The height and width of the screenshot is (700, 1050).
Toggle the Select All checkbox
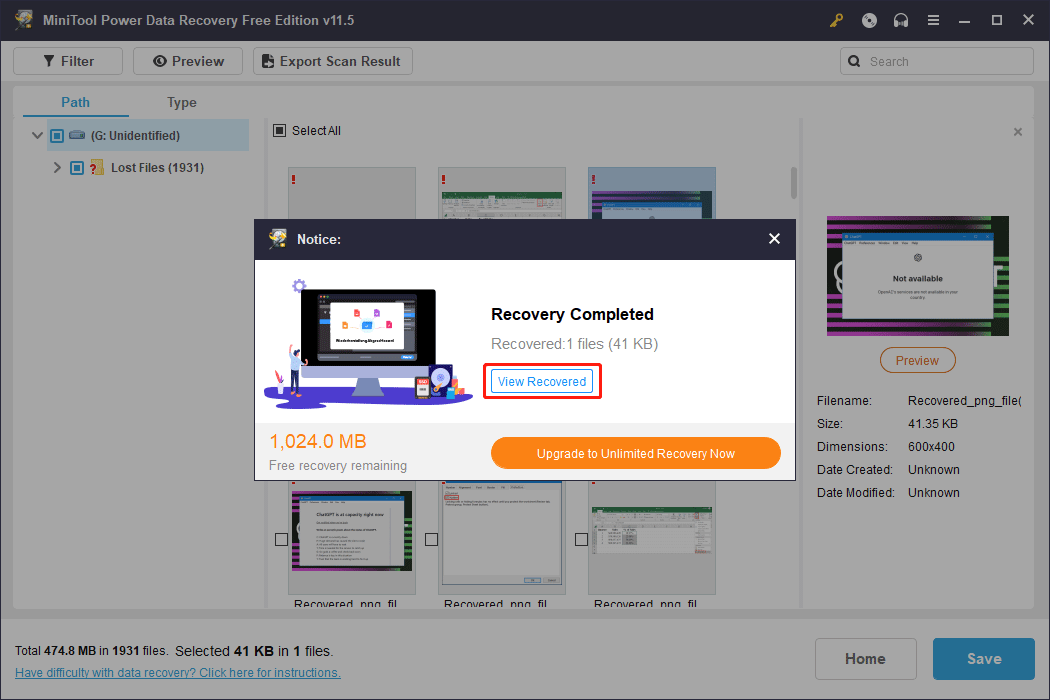click(280, 131)
